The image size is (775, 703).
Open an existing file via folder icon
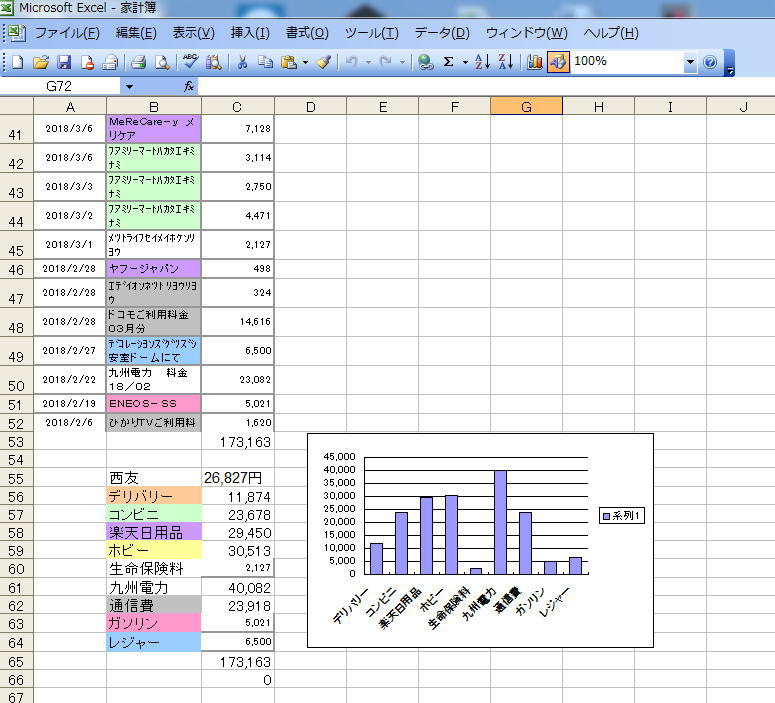41,62
